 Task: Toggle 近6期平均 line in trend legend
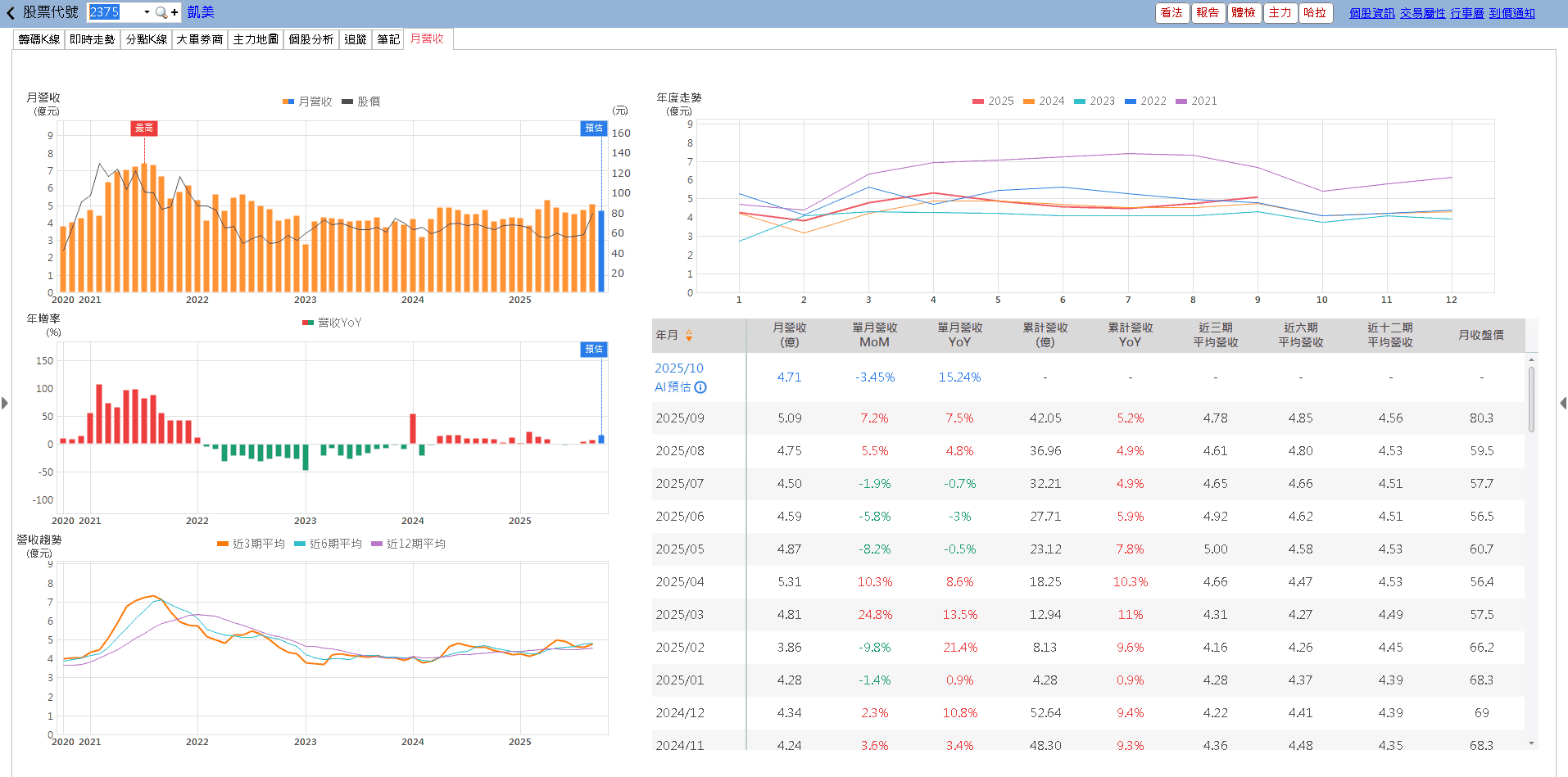pos(328,544)
